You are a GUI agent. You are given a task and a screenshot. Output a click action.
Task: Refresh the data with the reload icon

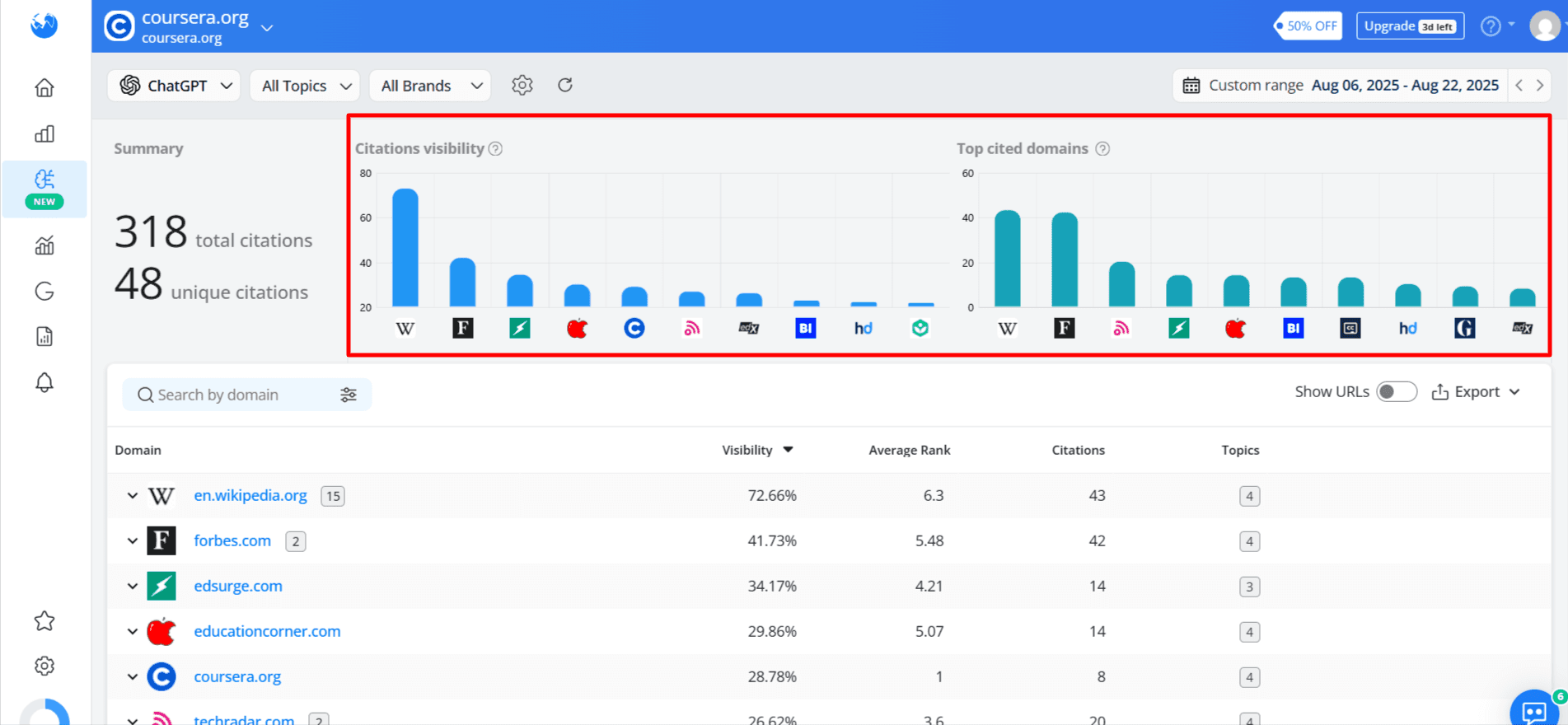[565, 85]
